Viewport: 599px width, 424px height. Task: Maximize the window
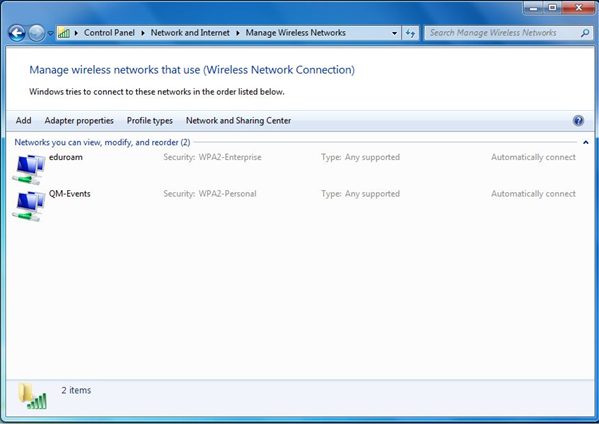552,8
